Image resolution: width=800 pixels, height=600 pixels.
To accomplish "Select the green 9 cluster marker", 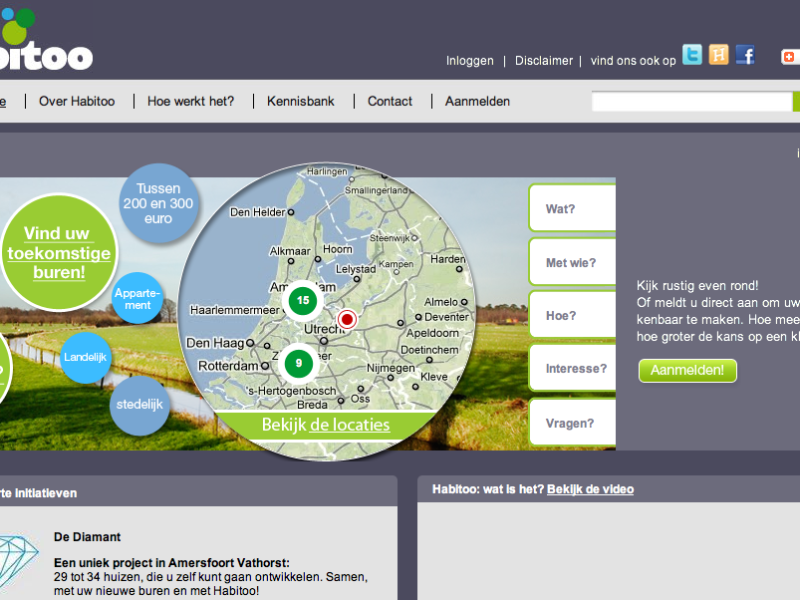I will pos(298,363).
